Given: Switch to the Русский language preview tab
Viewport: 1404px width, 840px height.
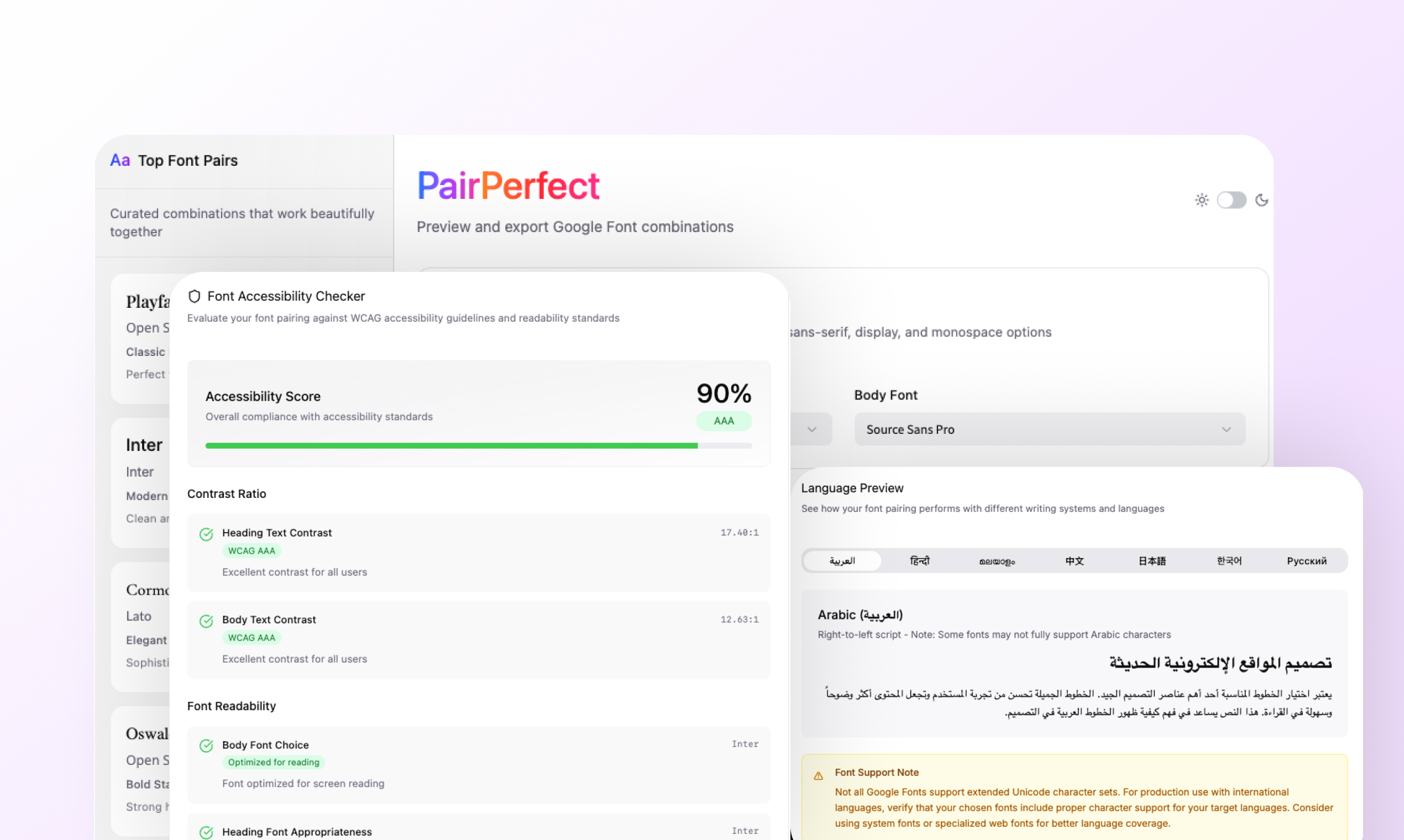Looking at the screenshot, I should point(1306,560).
